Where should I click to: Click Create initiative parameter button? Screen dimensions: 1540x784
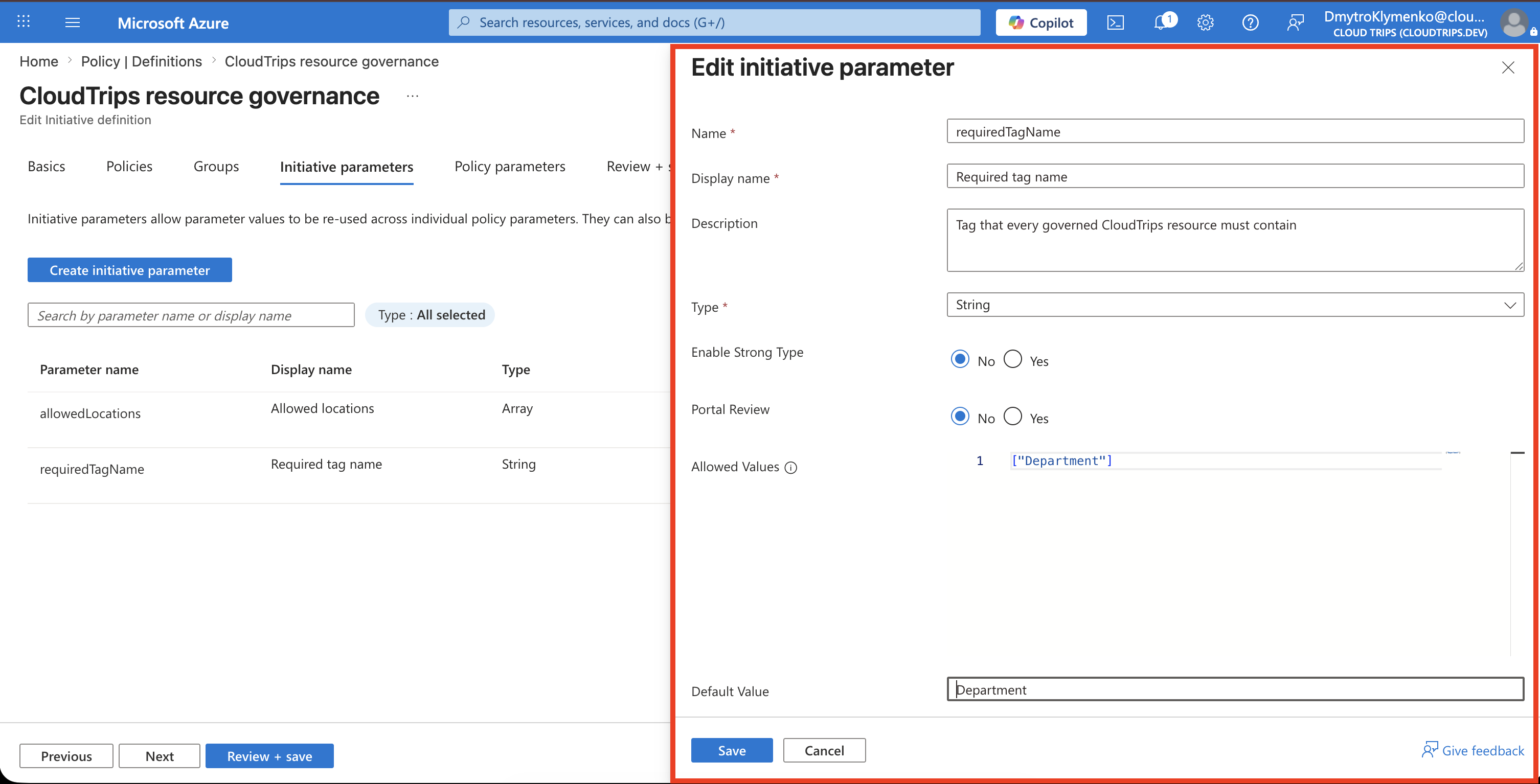(130, 270)
